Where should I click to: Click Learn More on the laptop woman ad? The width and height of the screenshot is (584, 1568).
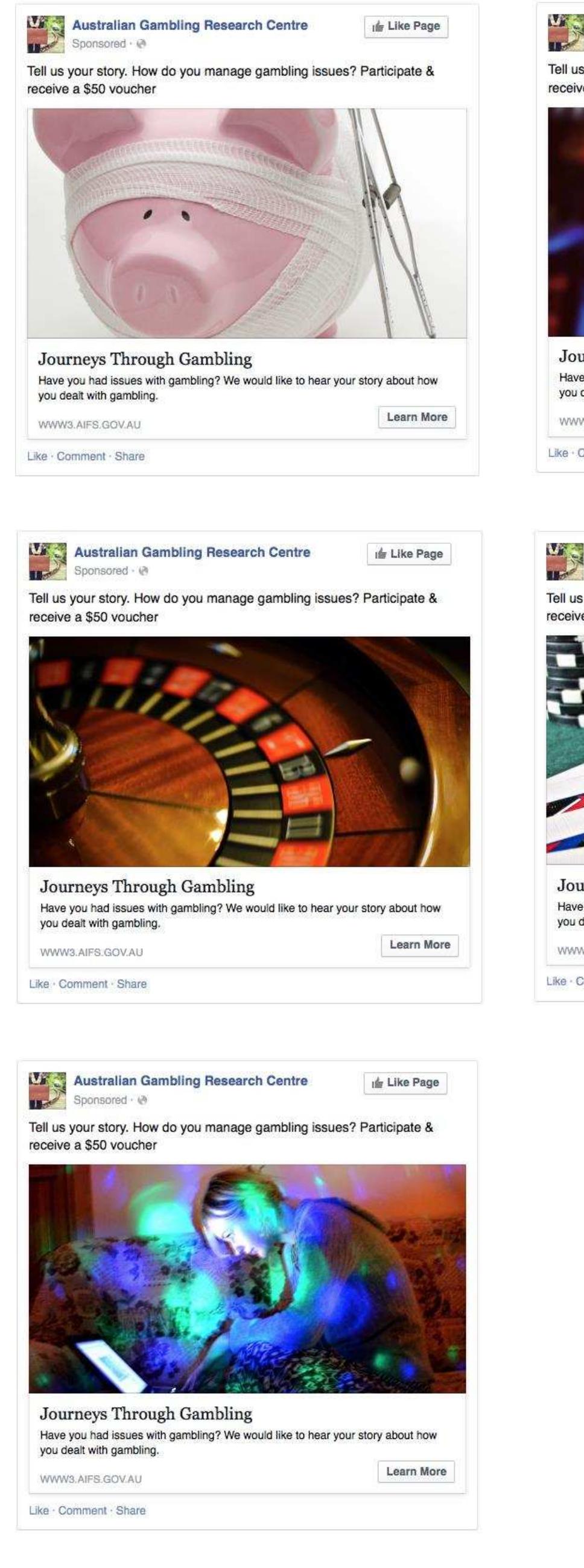416,1472
